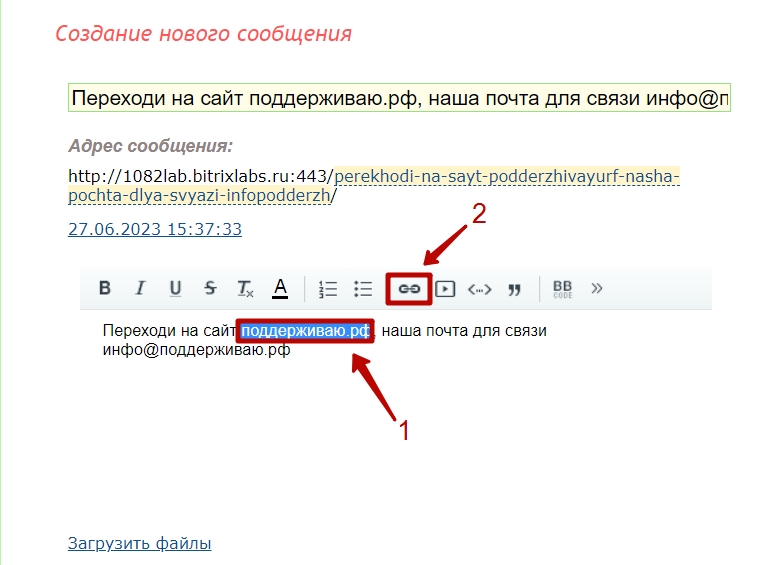Toggle underline text formatting
Viewport: 761px width, 565px height.
(175, 289)
